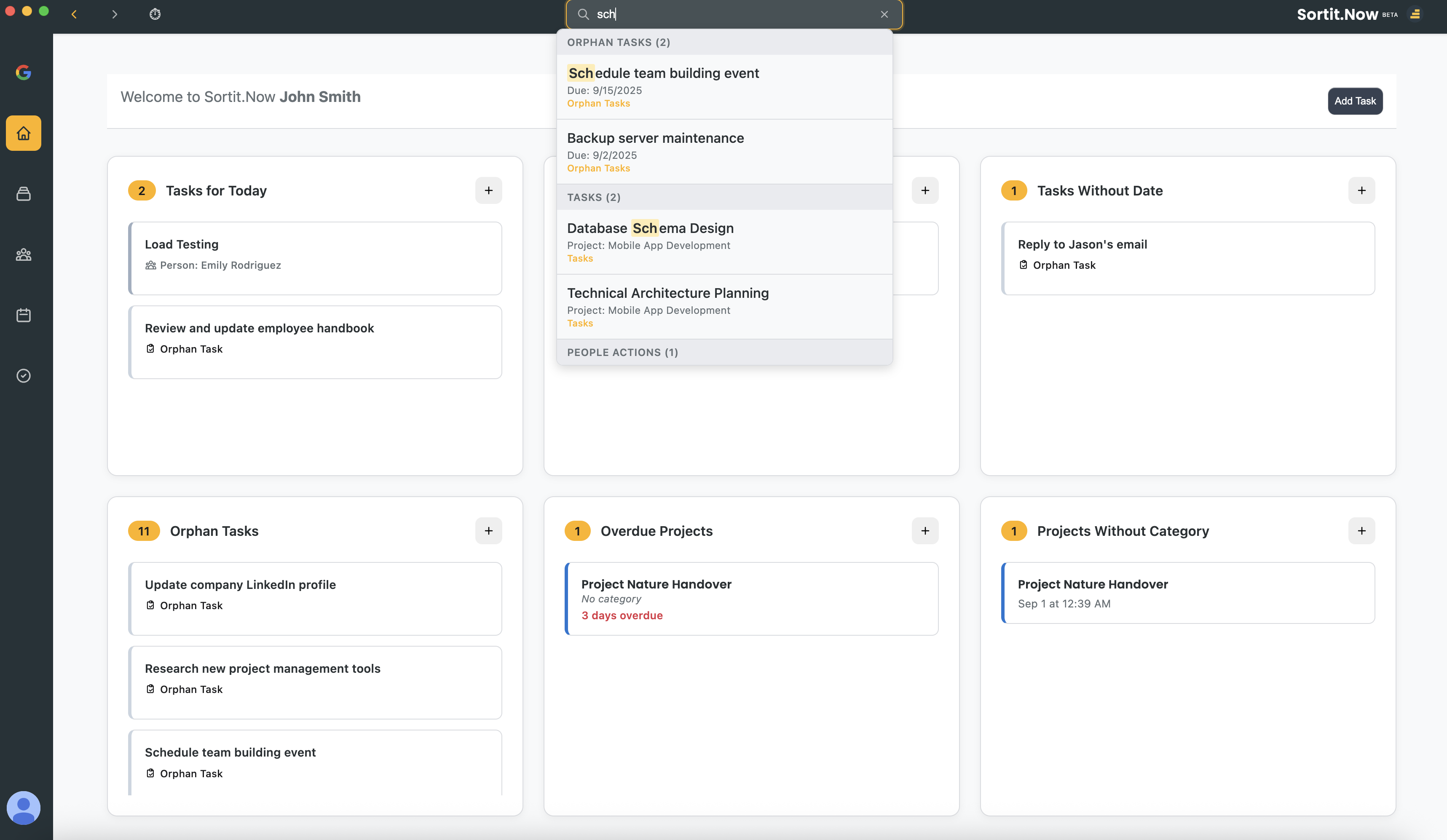Click the history clock icon in title bar
Screen dimensions: 1447x840
155,14
